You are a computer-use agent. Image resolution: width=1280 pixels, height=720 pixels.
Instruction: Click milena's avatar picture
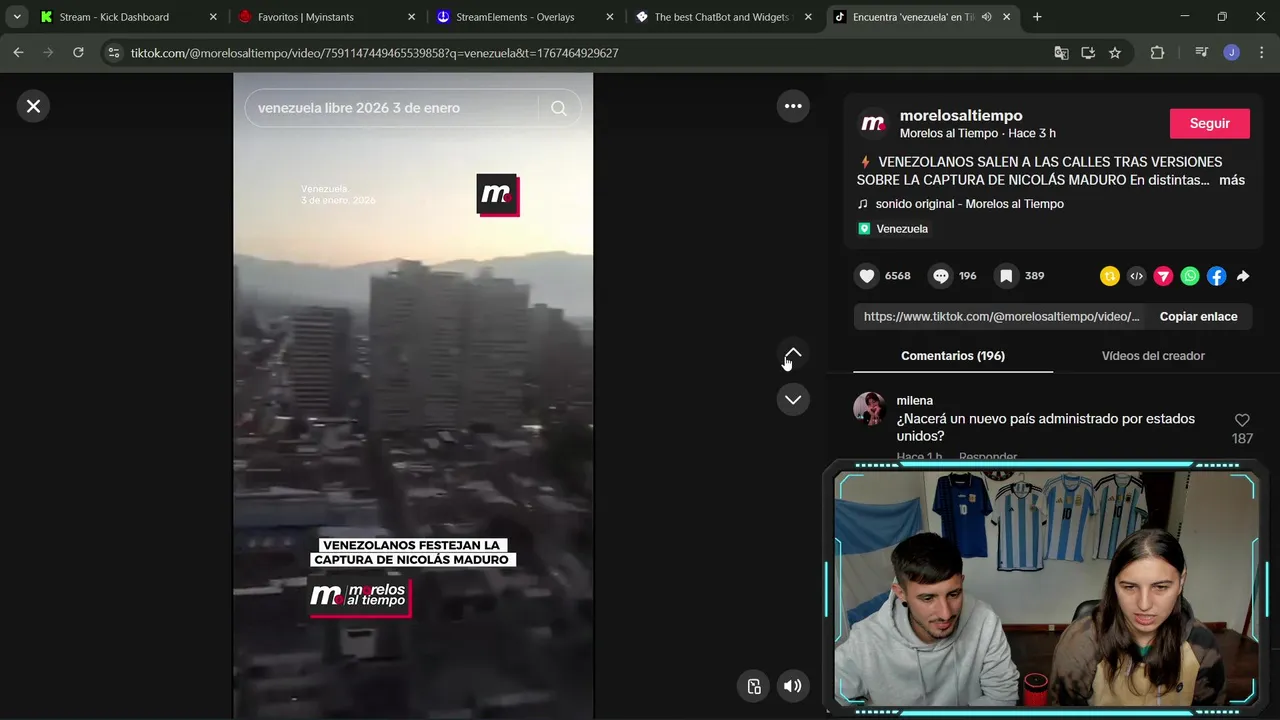869,408
